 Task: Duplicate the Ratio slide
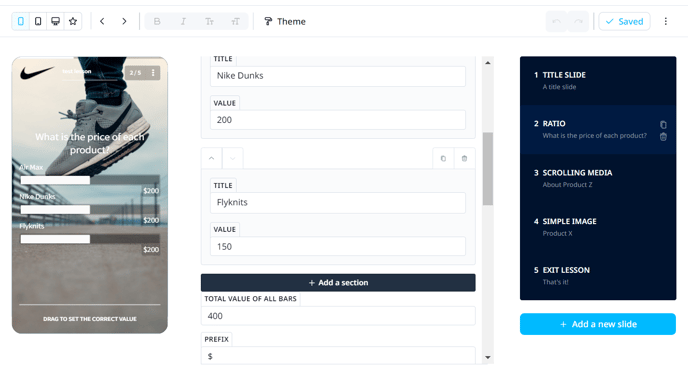(663, 125)
